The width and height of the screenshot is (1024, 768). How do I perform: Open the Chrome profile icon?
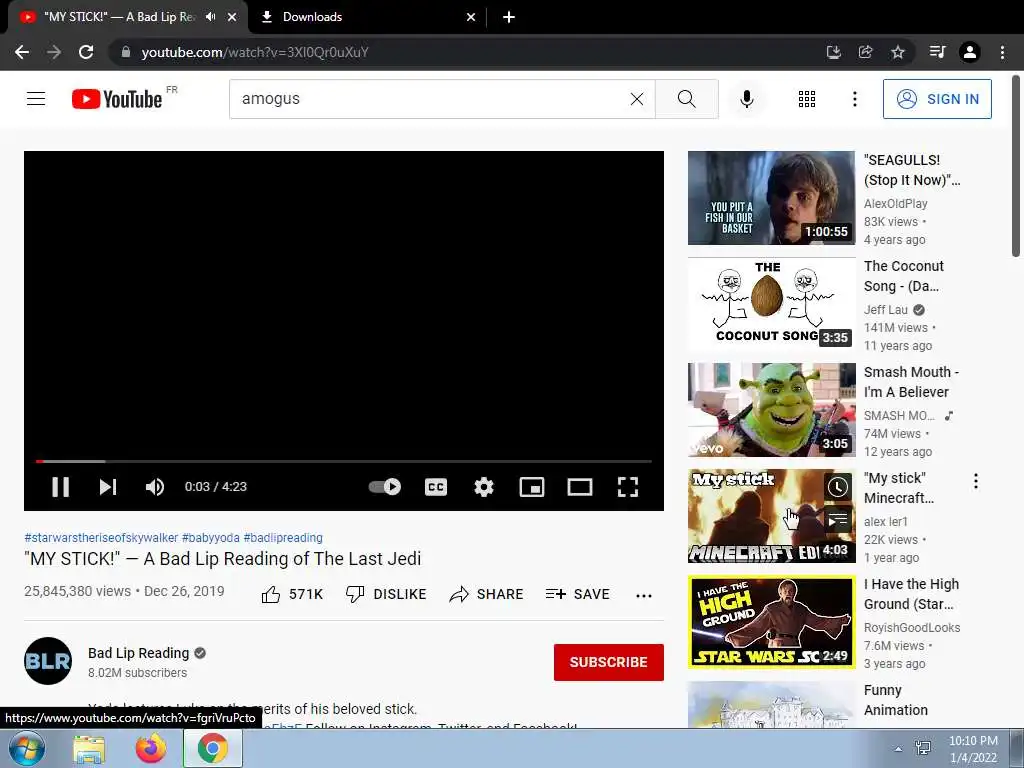point(970,52)
